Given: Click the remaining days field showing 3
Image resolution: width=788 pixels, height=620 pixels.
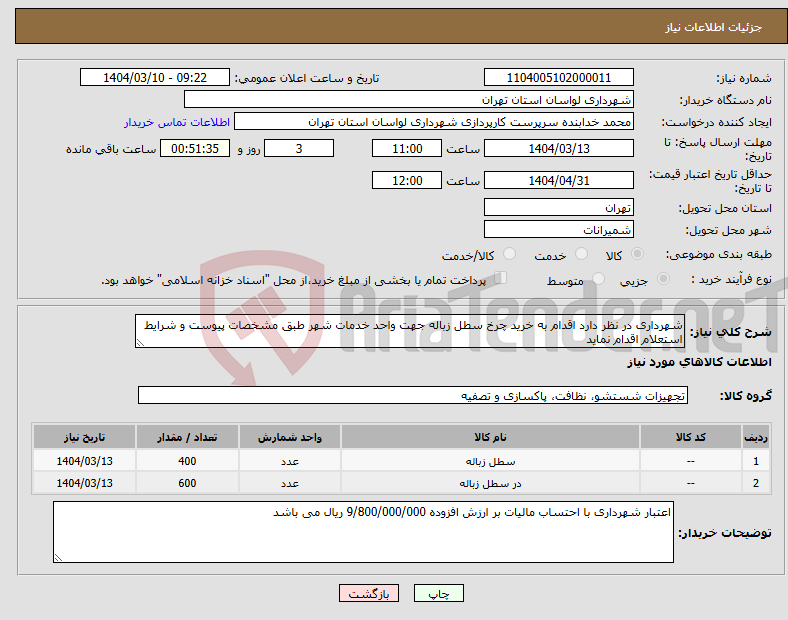Looking at the screenshot, I should (299, 149).
